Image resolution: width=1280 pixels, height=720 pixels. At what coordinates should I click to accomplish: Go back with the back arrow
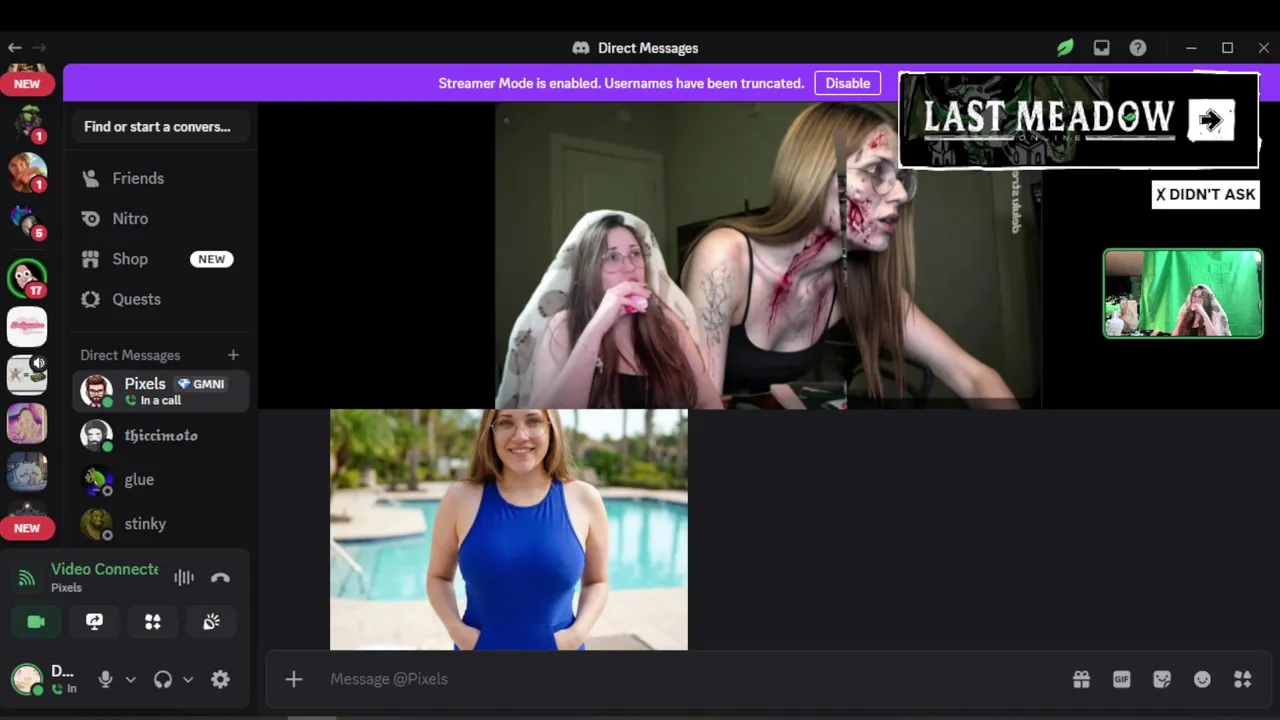tap(14, 47)
